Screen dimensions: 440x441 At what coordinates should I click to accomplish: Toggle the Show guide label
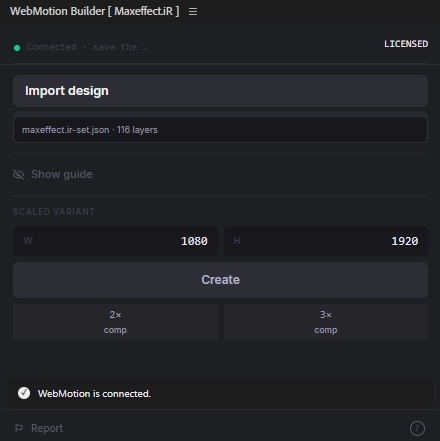tap(62, 174)
